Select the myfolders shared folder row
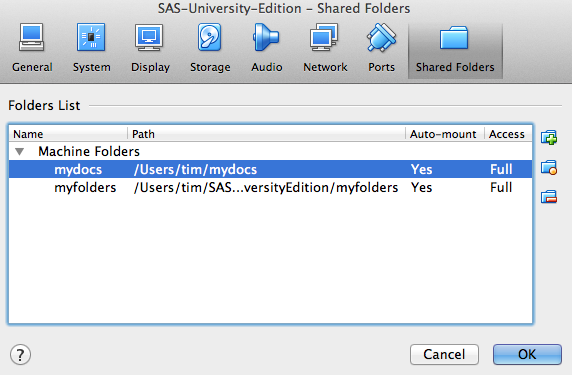Image resolution: width=572 pixels, height=375 pixels. (x=270, y=188)
